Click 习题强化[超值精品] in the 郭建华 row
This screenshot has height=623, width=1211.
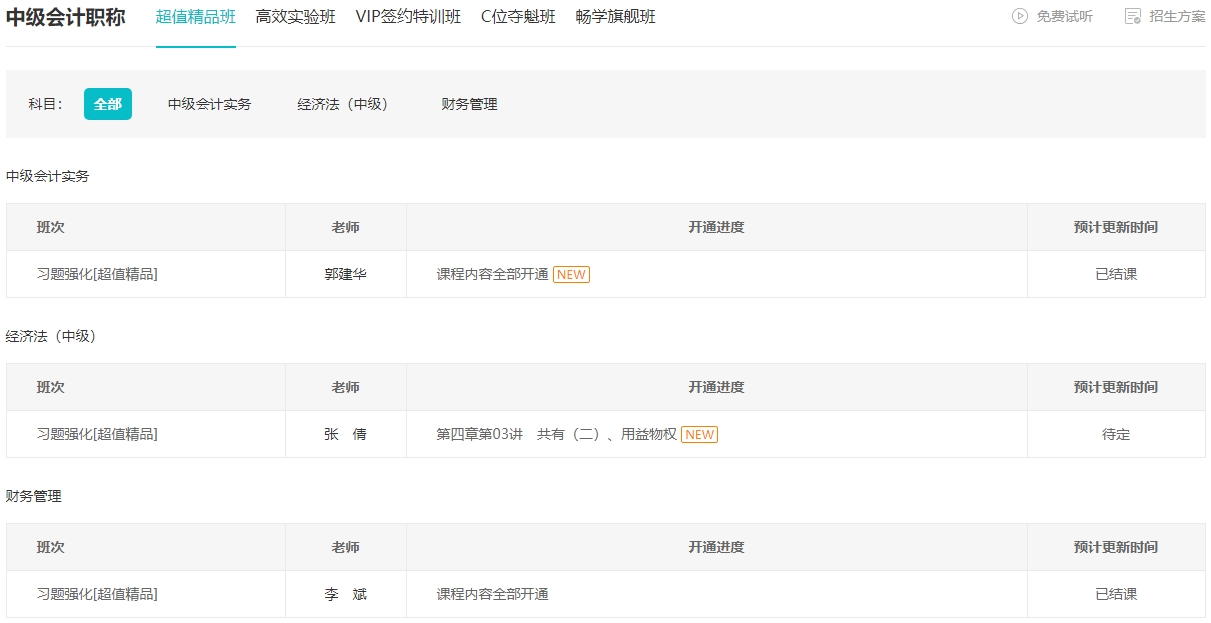(97, 274)
